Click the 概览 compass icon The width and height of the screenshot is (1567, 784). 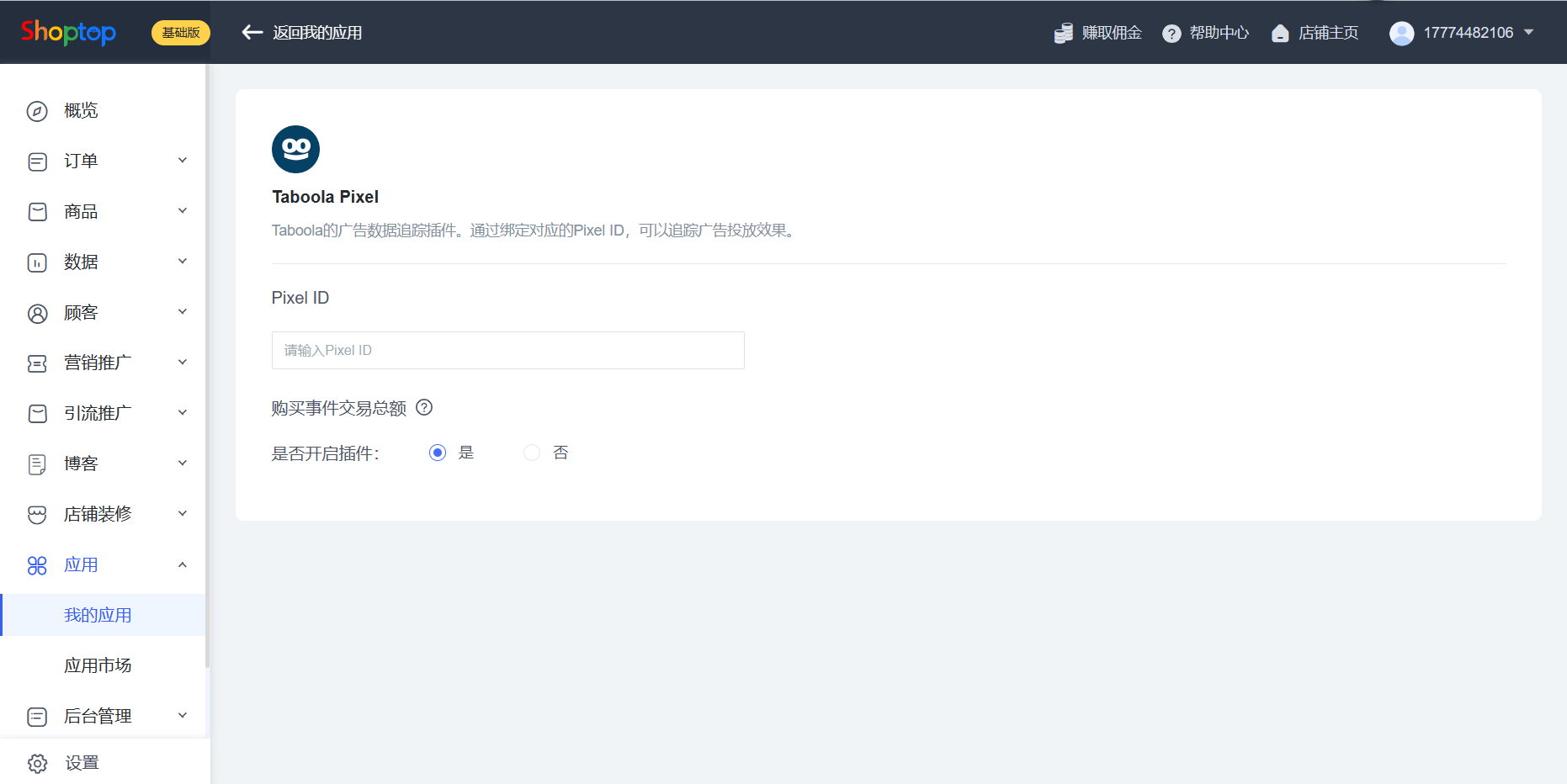[37, 111]
